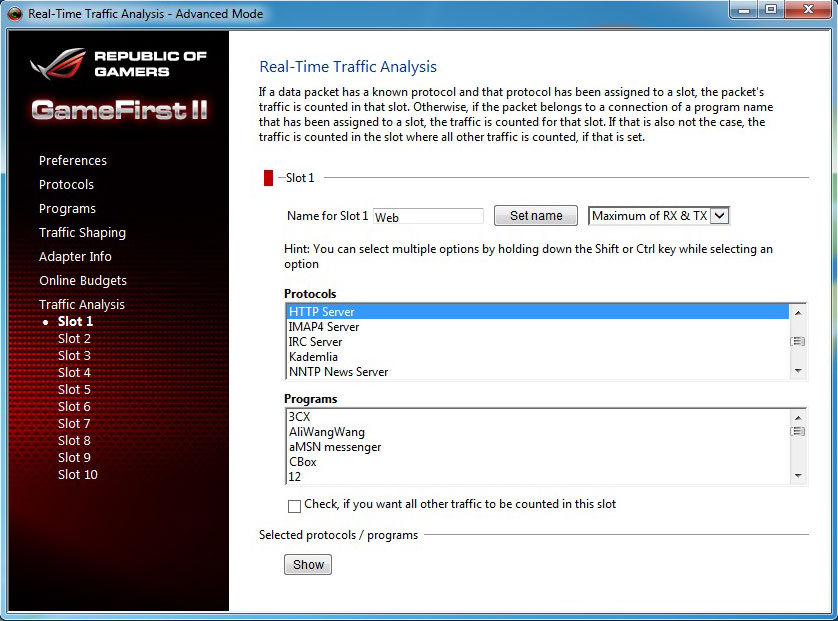838x621 pixels.
Task: Select Slot 4 under Traffic Analysis
Action: 74,372
